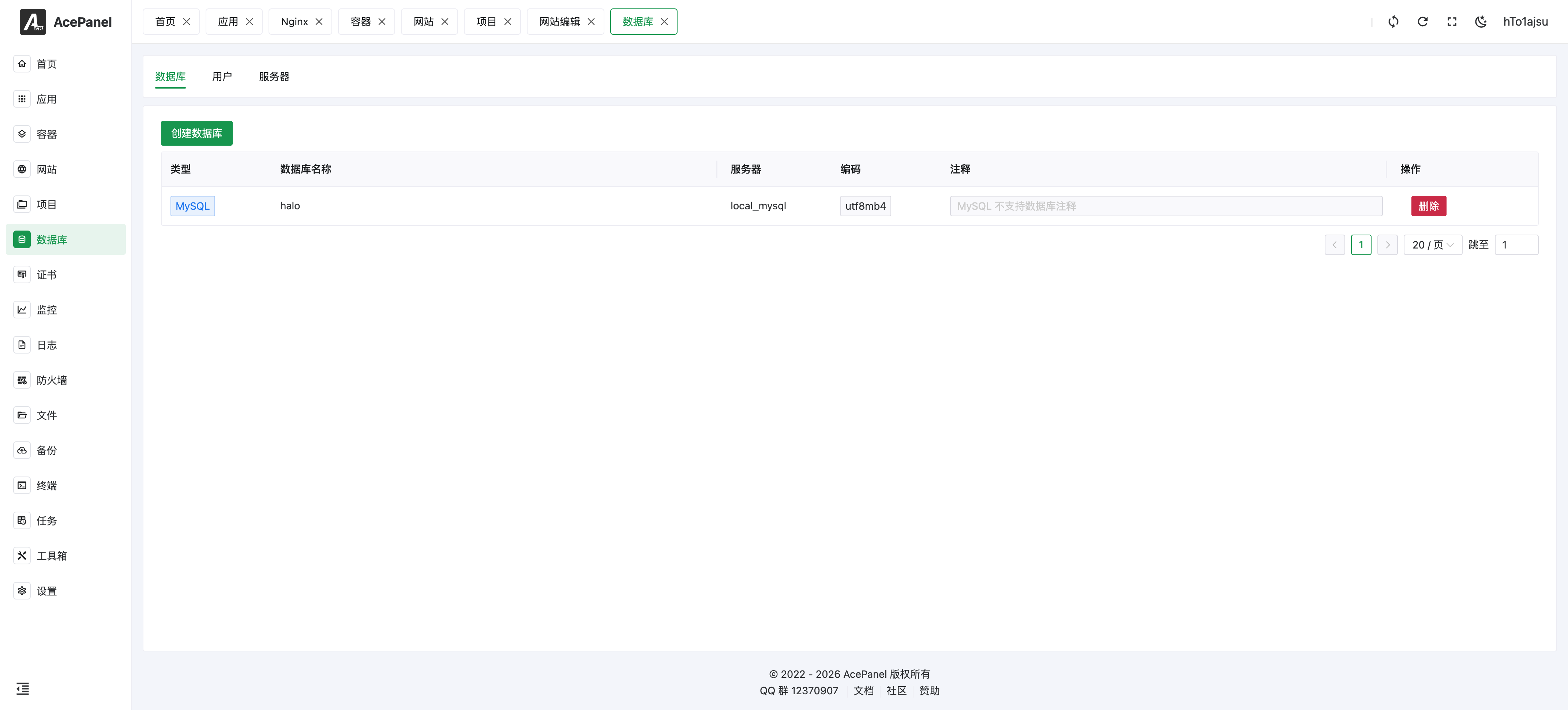Open the Firewall sidebar icon
The width and height of the screenshot is (1568, 710).
pyautogui.click(x=22, y=380)
